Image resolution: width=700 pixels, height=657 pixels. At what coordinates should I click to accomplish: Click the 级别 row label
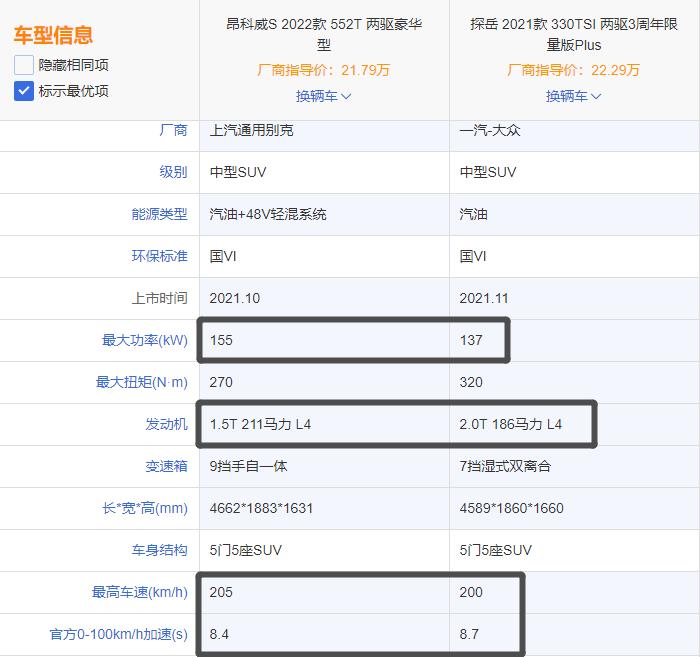click(173, 172)
